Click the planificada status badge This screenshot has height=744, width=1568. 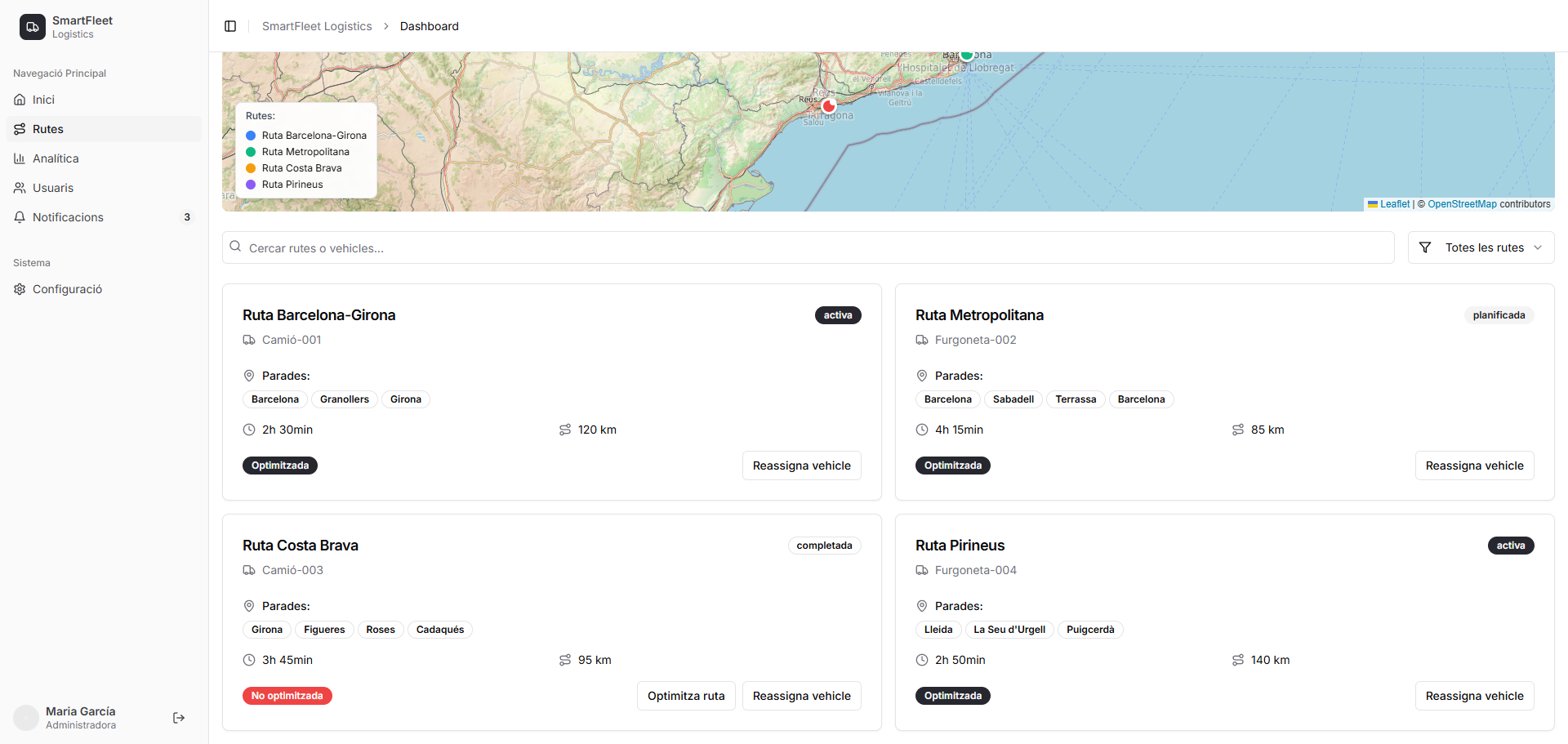[1499, 315]
